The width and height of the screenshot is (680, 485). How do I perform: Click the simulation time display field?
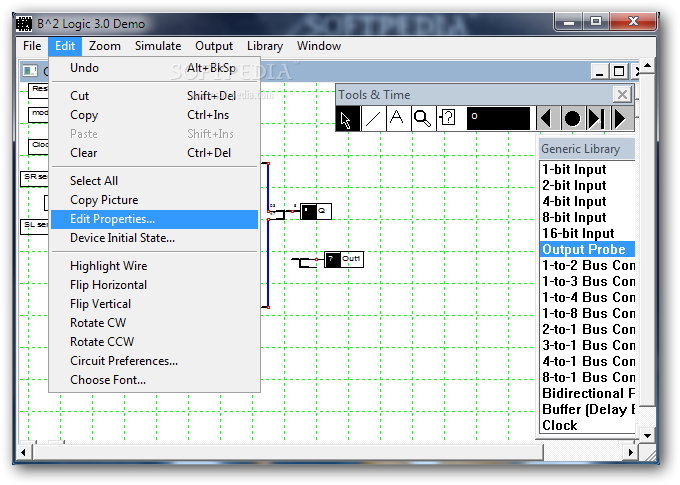click(498, 118)
